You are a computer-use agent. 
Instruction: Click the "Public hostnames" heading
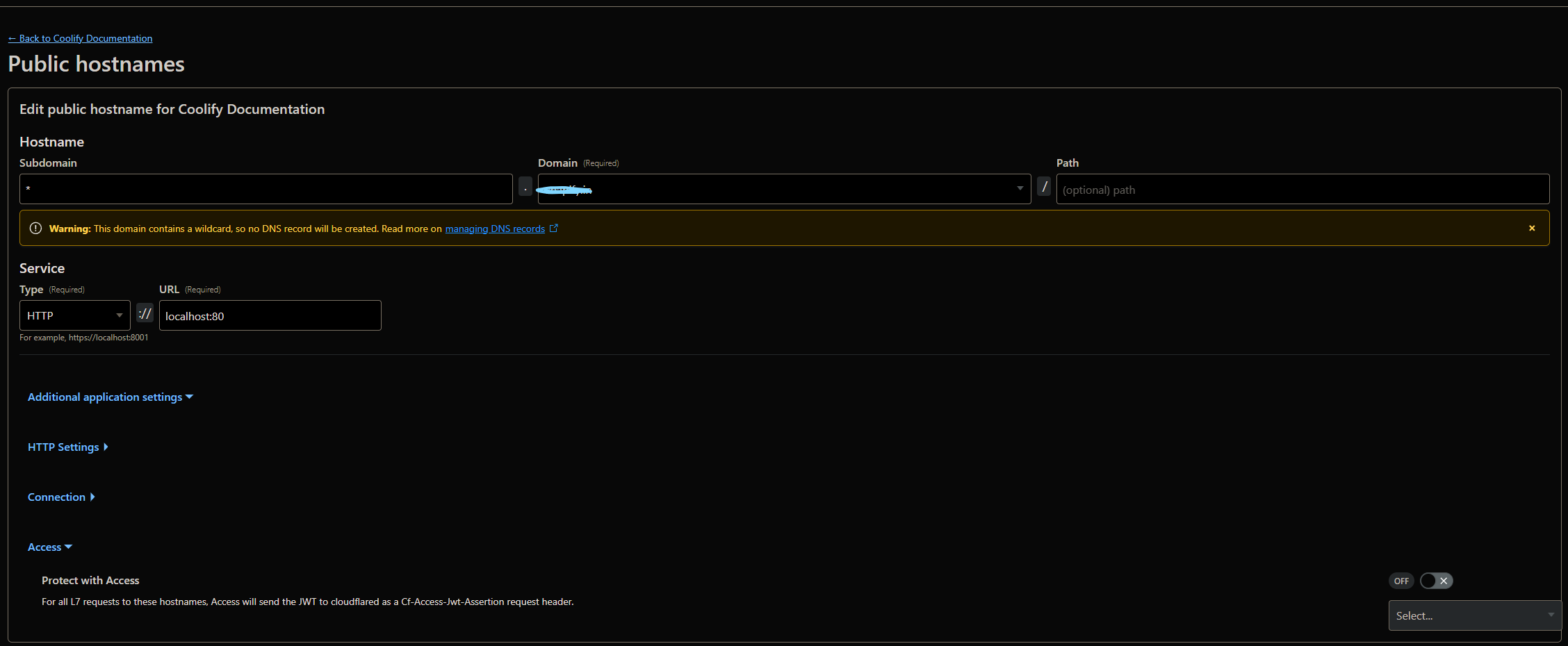coord(97,64)
